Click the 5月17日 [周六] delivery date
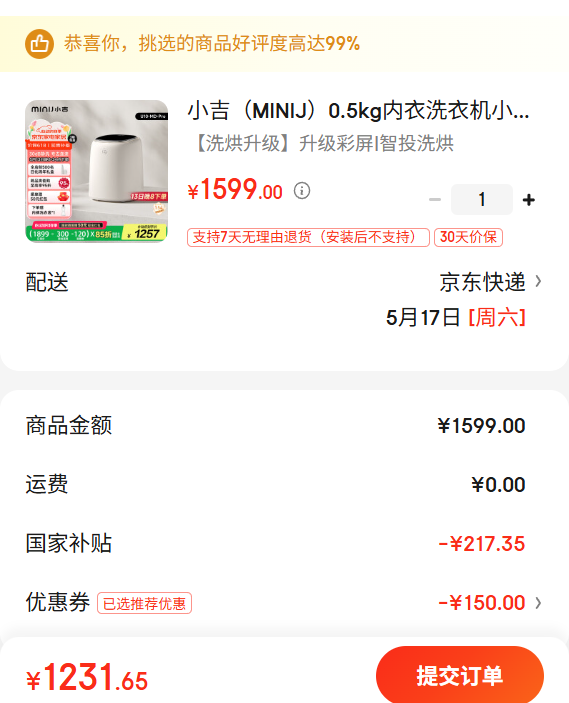569x703 pixels. tap(456, 317)
